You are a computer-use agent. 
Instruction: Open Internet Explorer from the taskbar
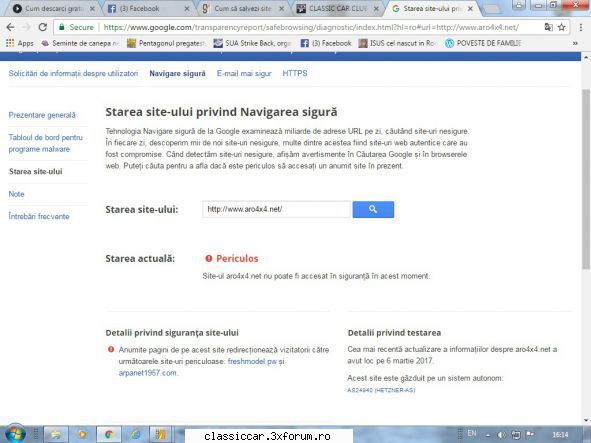coord(135,435)
